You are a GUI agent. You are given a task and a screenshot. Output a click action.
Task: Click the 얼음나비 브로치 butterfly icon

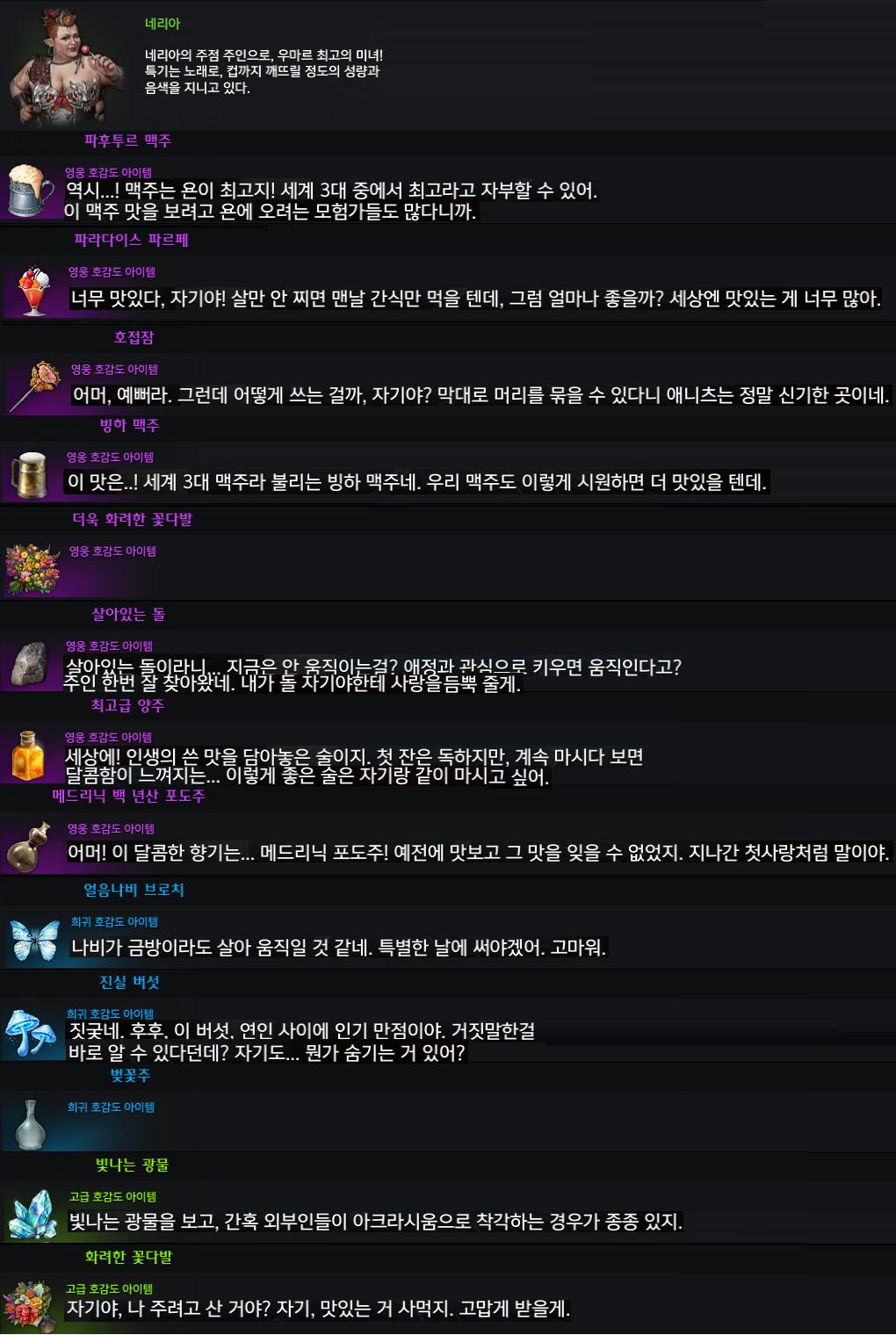(35, 941)
